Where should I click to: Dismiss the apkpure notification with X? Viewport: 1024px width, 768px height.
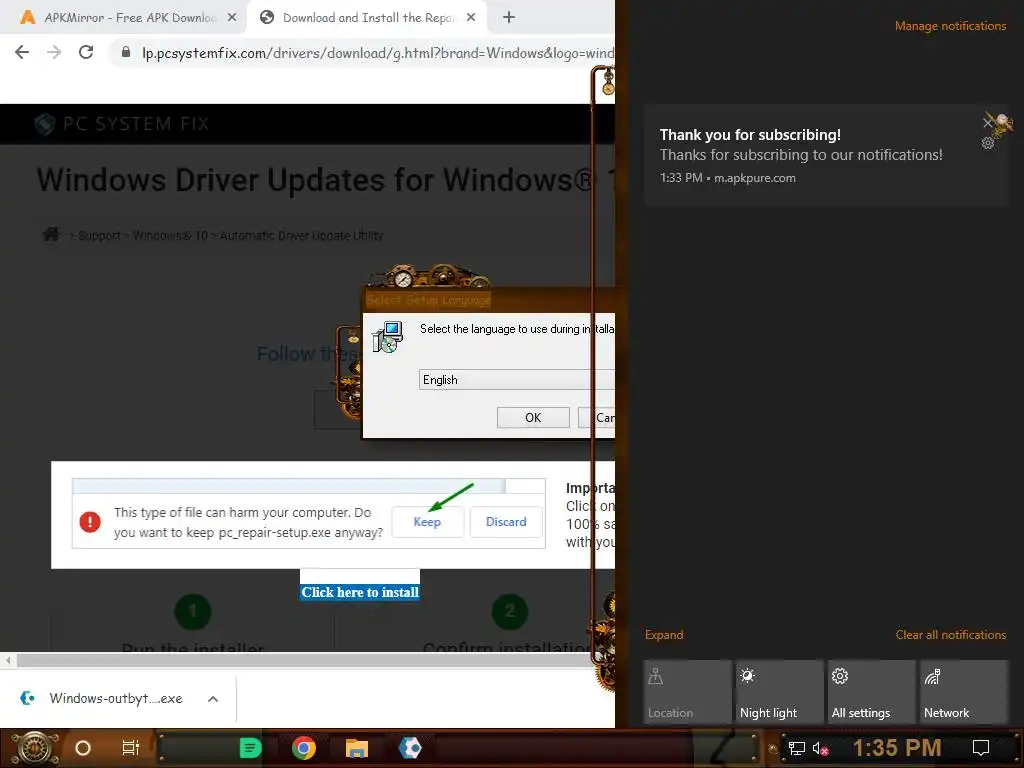[x=988, y=122]
